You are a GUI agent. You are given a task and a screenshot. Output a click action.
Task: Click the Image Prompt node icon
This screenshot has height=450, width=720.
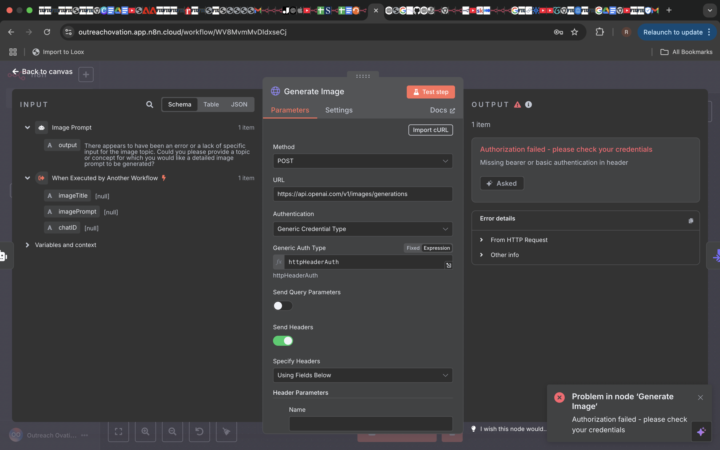point(41,128)
